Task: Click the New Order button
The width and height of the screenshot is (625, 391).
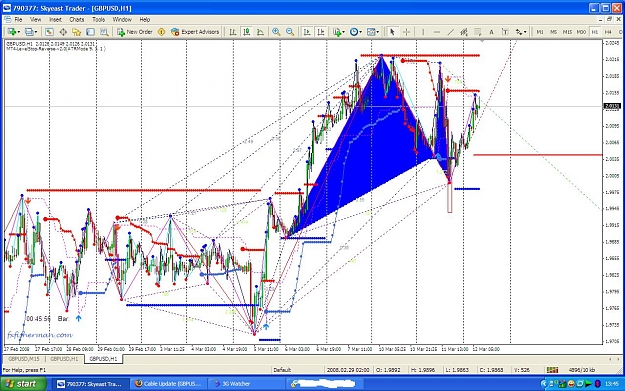Action: click(135, 32)
